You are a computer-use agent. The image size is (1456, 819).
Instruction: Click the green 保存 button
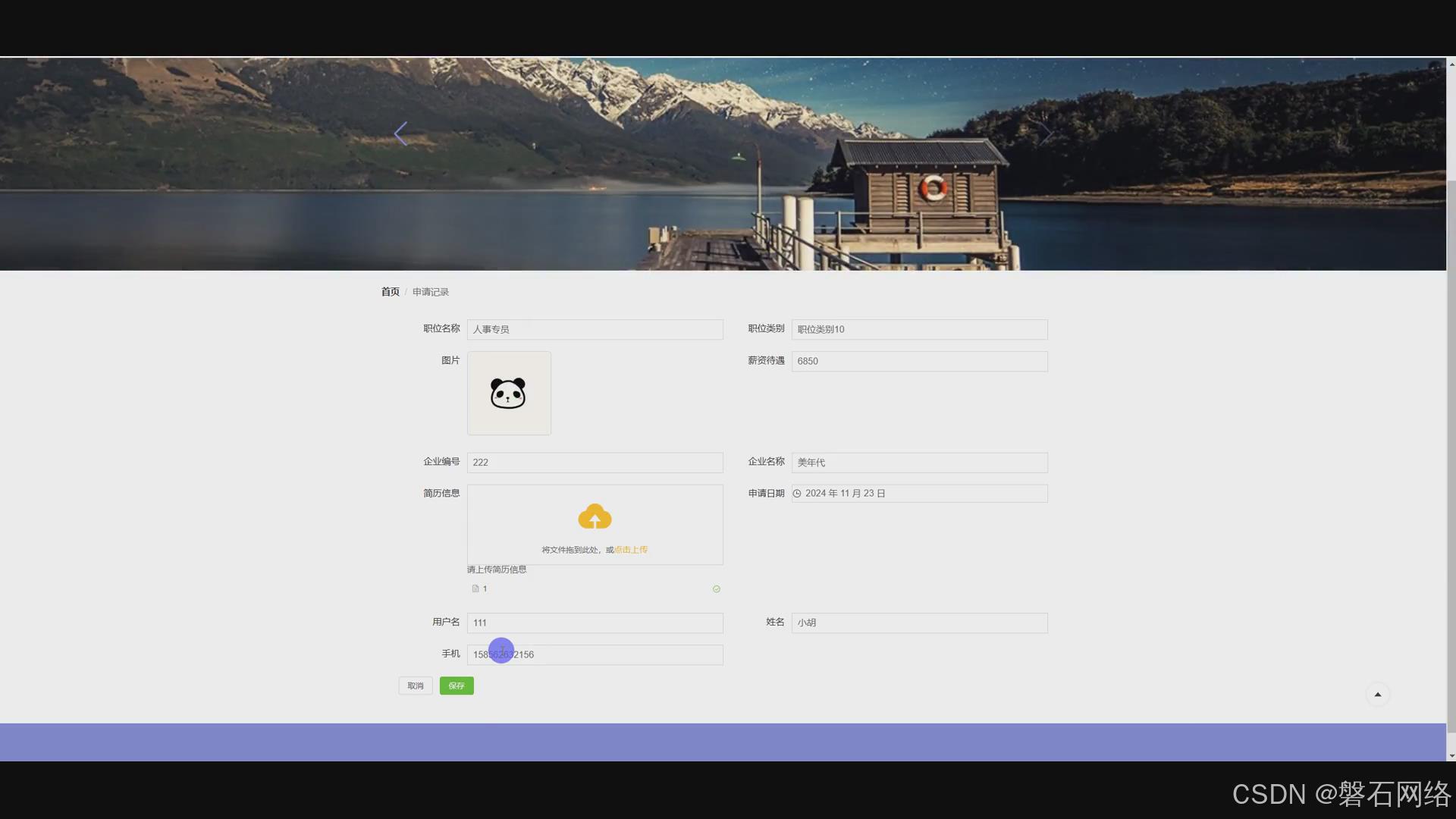click(x=457, y=686)
